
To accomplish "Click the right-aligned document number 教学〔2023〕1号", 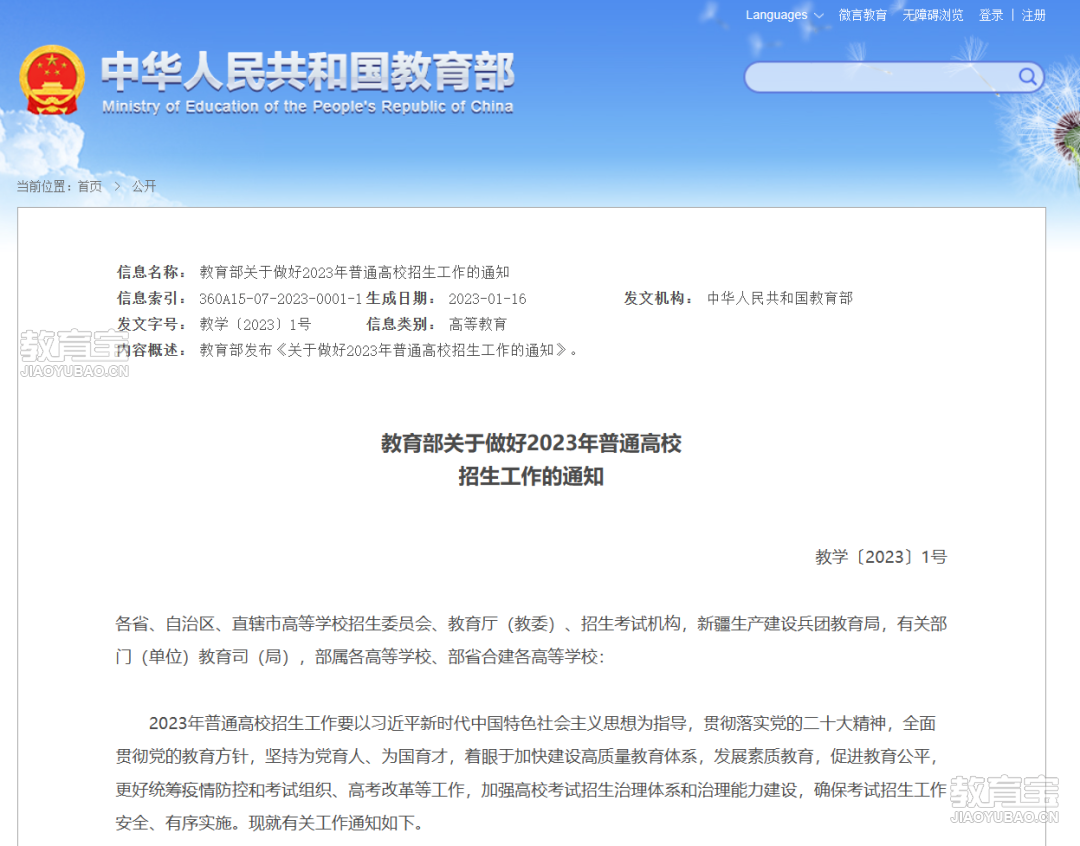I will click(881, 557).
